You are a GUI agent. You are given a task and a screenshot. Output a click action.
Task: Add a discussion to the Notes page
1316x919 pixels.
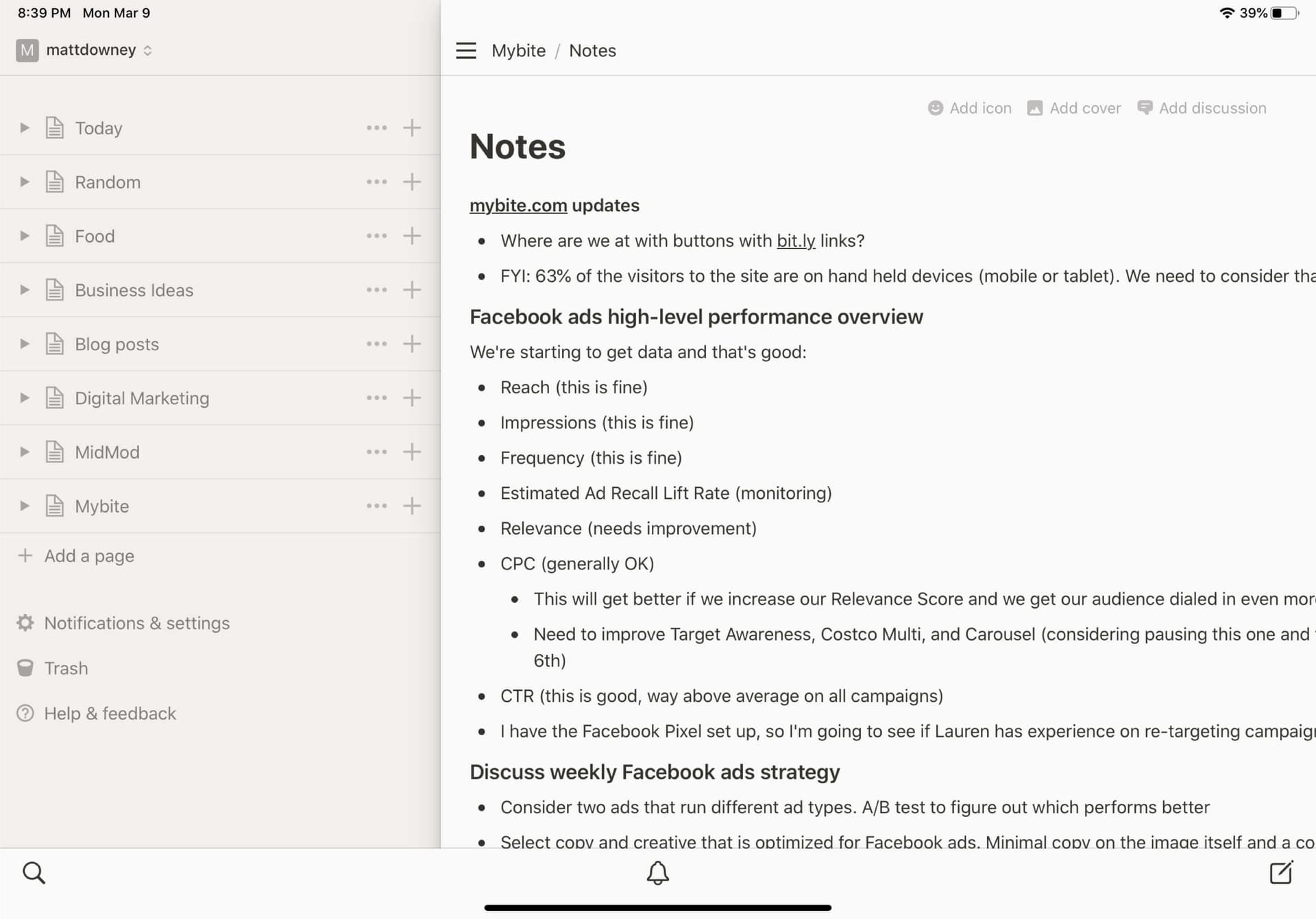(x=1203, y=108)
